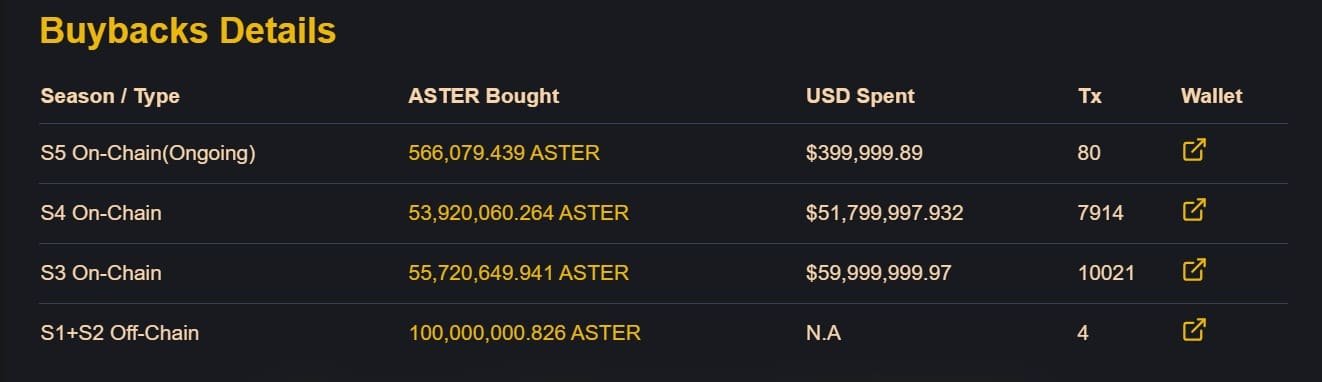Select the S5 On-Chain(Ongoing) row label
Screen dimensions: 1322x382
148,153
